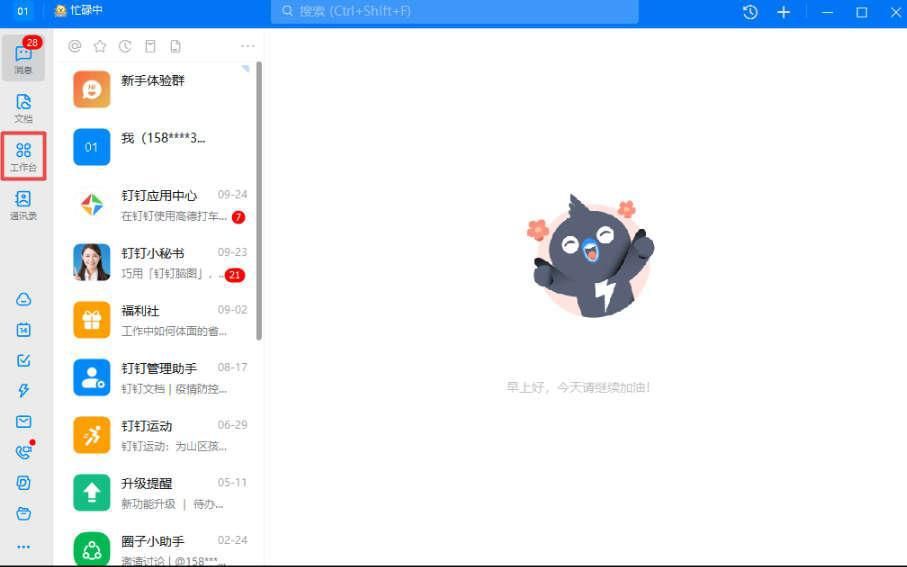Image resolution: width=907 pixels, height=567 pixels.
Task: Open the 忙碌中 status selector
Action: [x=78, y=10]
